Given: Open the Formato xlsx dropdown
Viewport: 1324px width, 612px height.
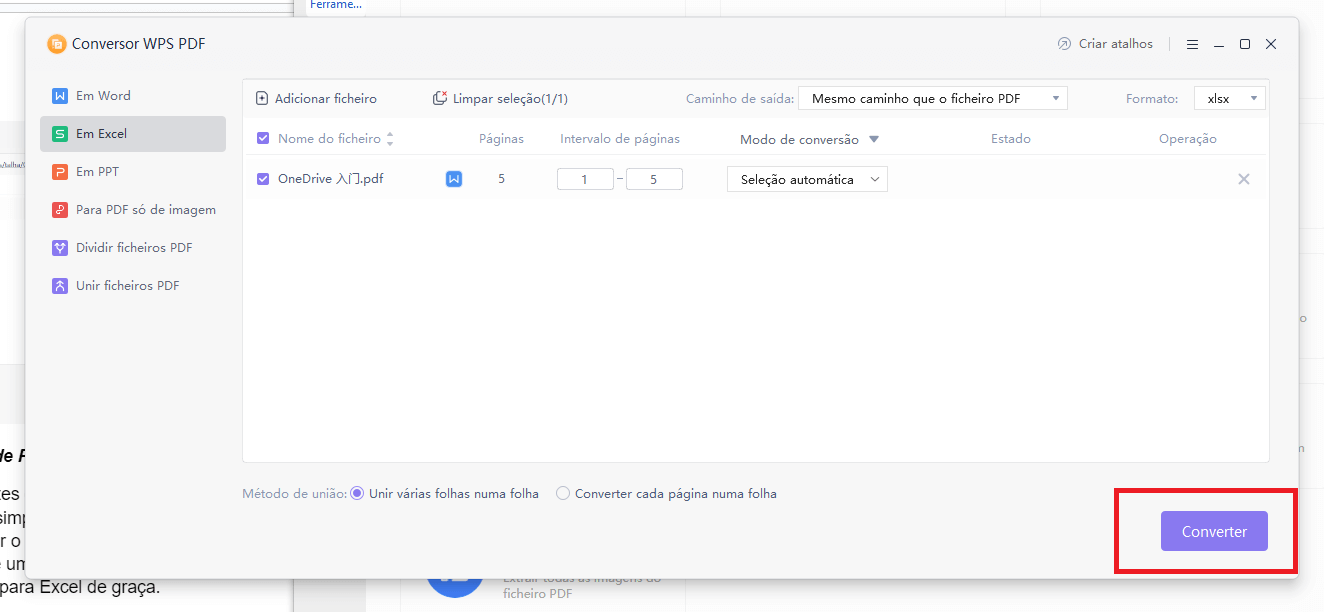Looking at the screenshot, I should [1229, 98].
